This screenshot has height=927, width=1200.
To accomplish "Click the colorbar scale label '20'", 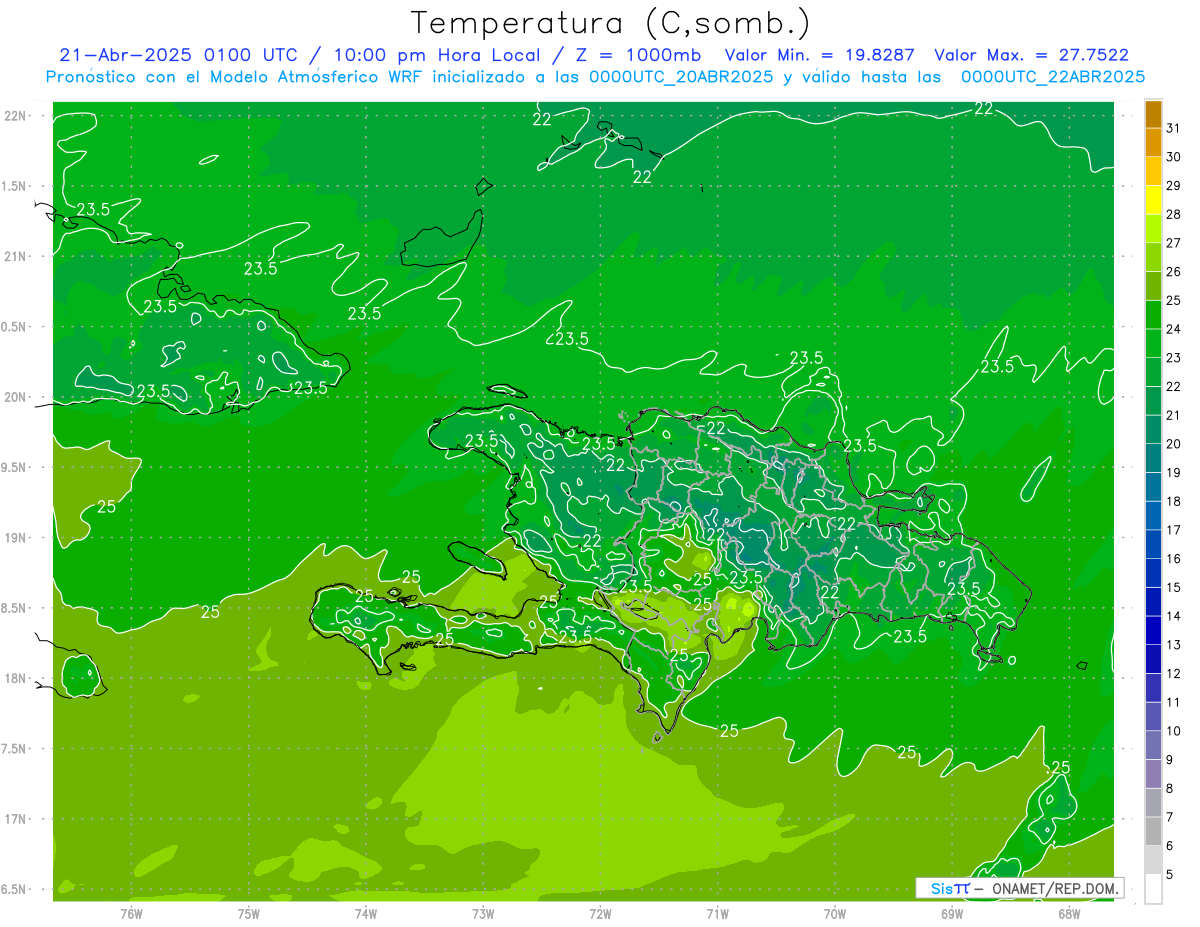I will click(x=1173, y=444).
